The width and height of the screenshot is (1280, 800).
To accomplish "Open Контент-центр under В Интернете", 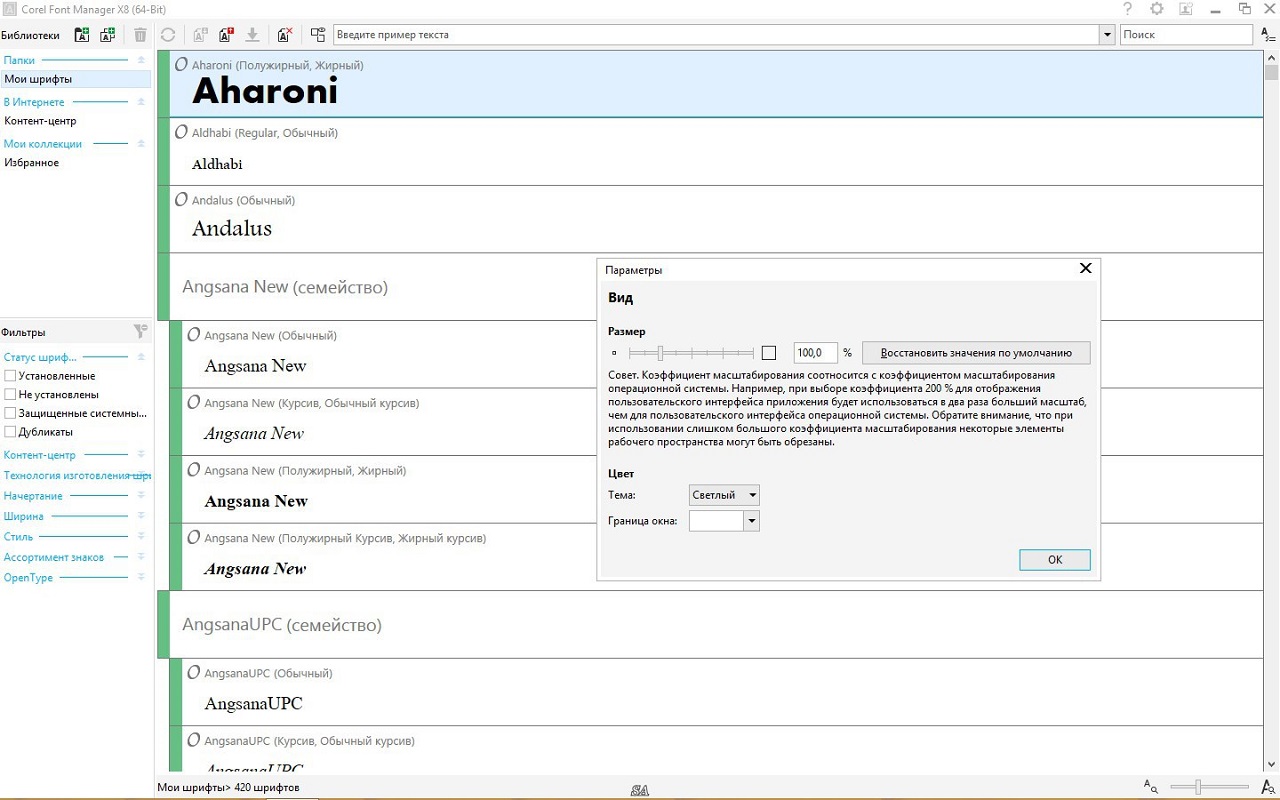I will point(40,121).
